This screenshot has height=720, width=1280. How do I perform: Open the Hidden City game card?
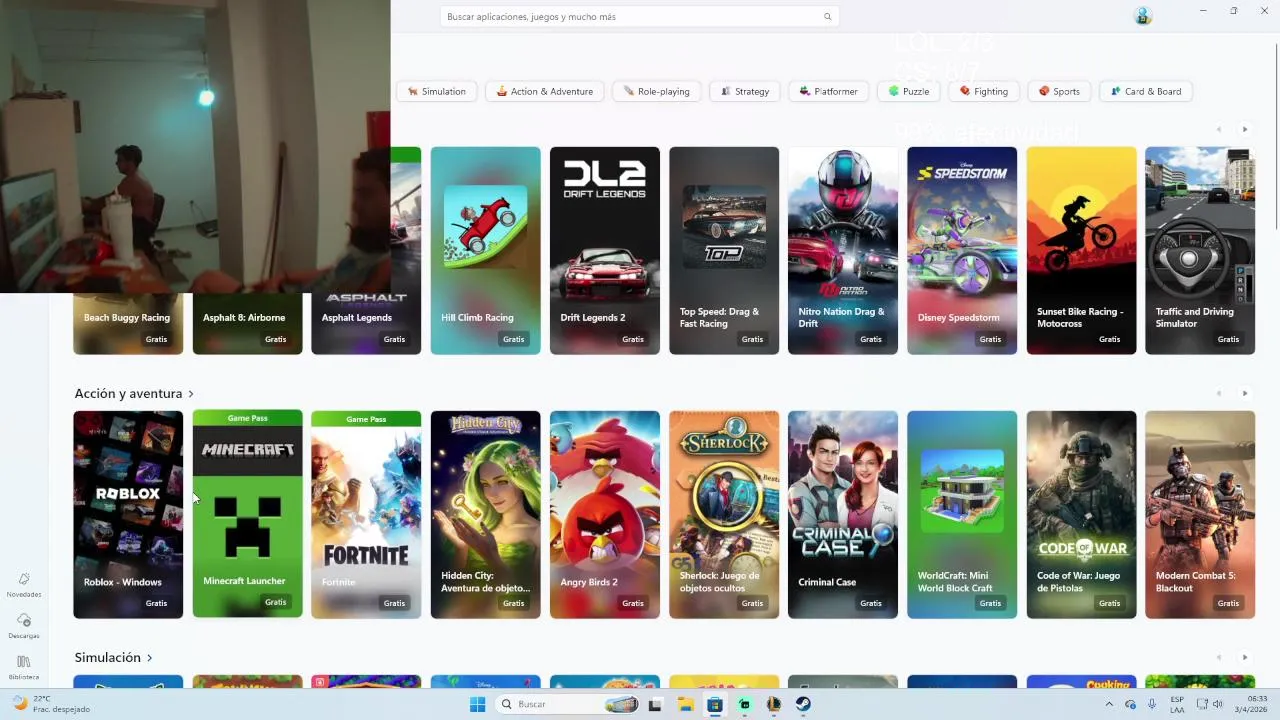click(x=485, y=515)
